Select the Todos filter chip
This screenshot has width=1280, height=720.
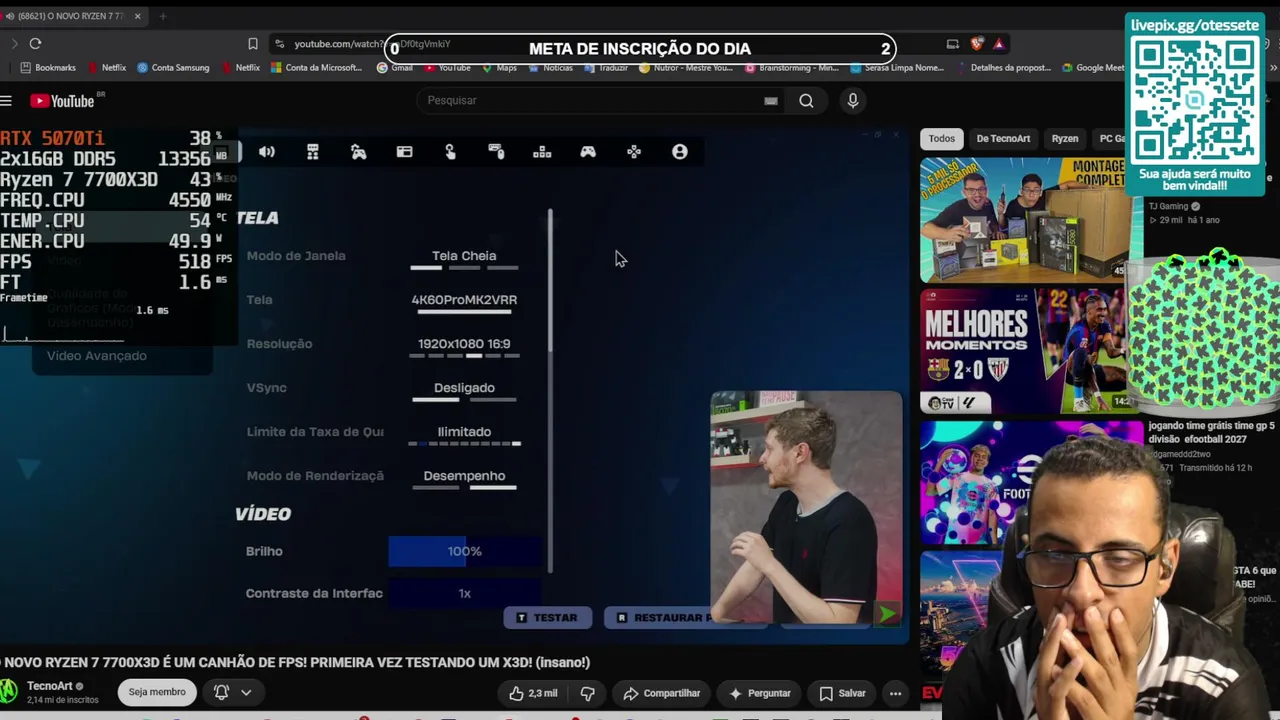[942, 139]
